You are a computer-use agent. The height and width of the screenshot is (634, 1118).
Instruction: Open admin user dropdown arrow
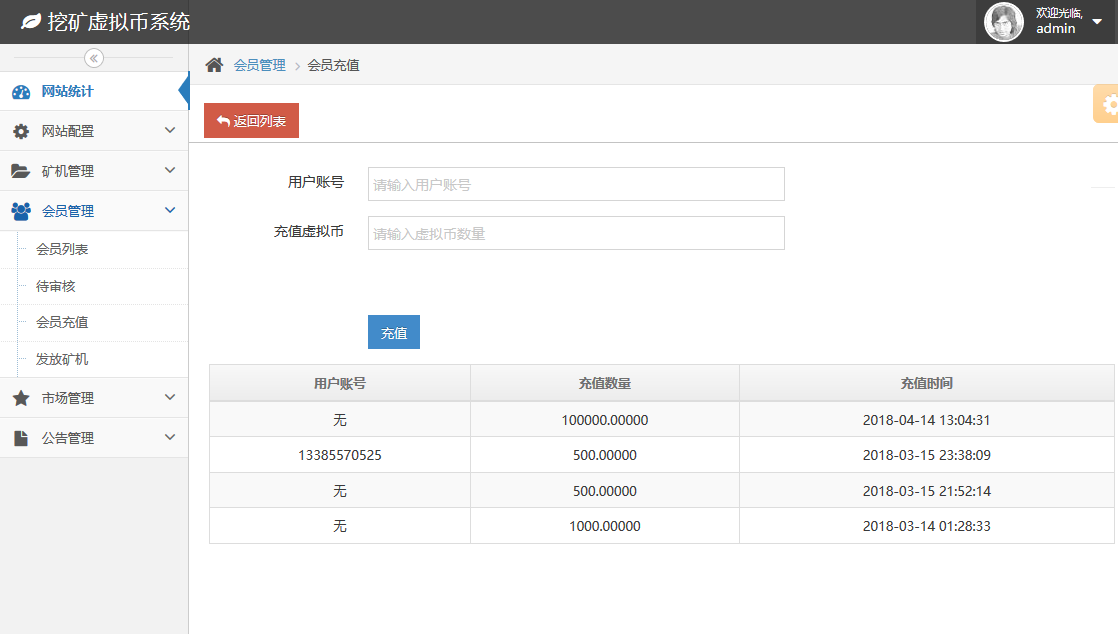coord(1097,22)
